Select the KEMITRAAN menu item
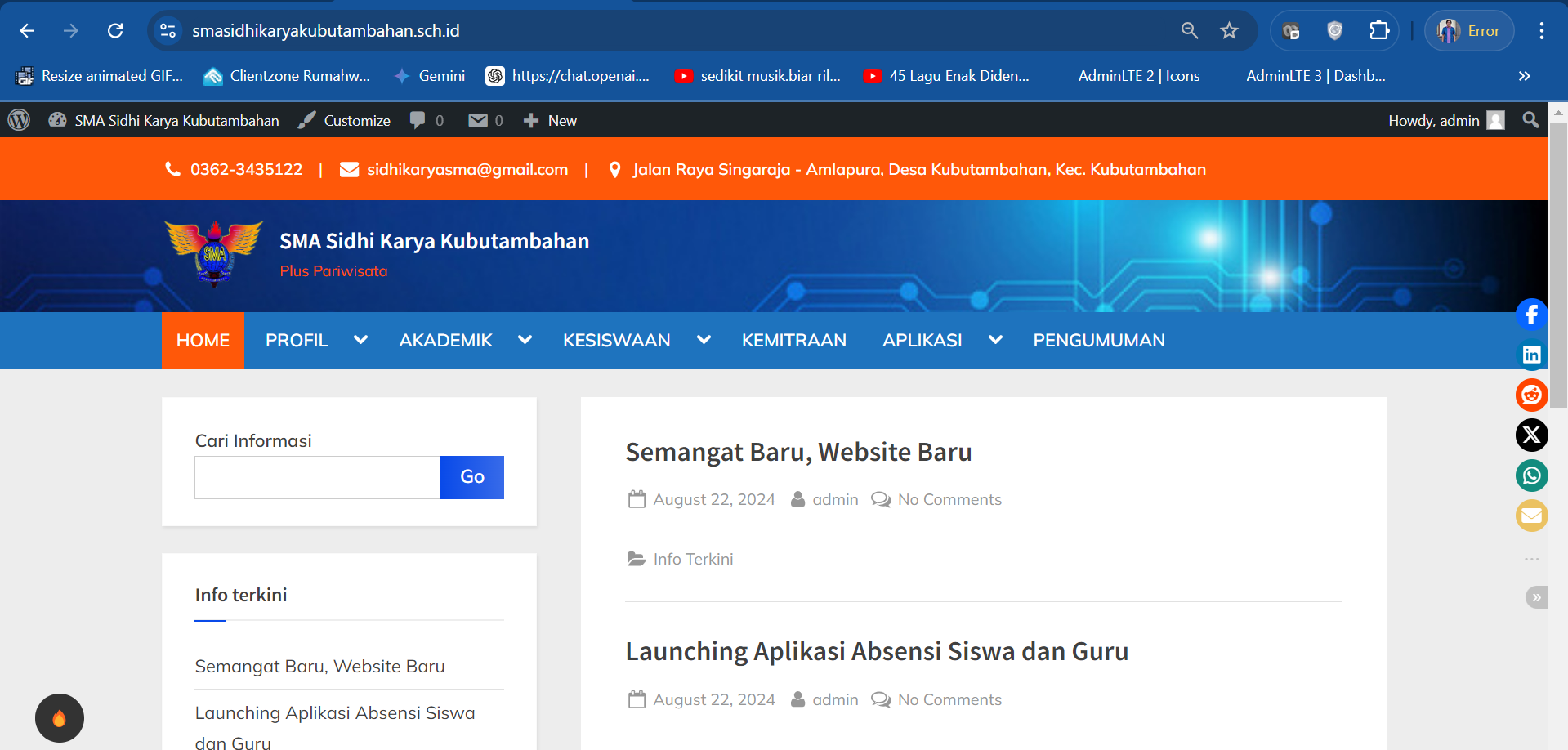The width and height of the screenshot is (1568, 750). click(793, 340)
